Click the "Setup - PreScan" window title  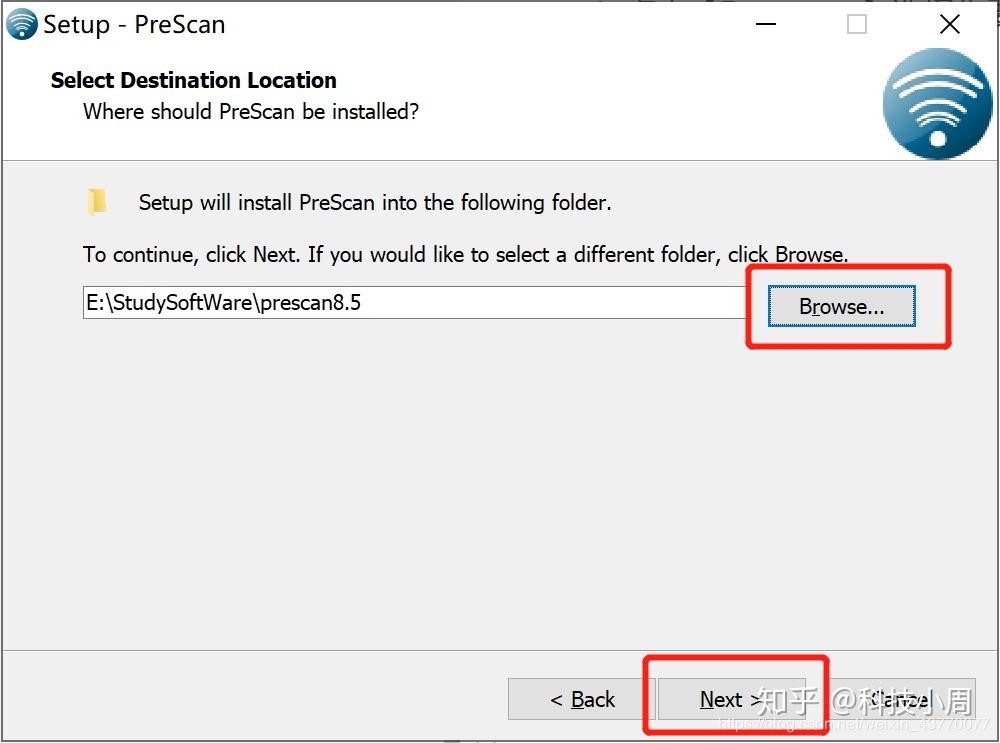click(x=134, y=25)
